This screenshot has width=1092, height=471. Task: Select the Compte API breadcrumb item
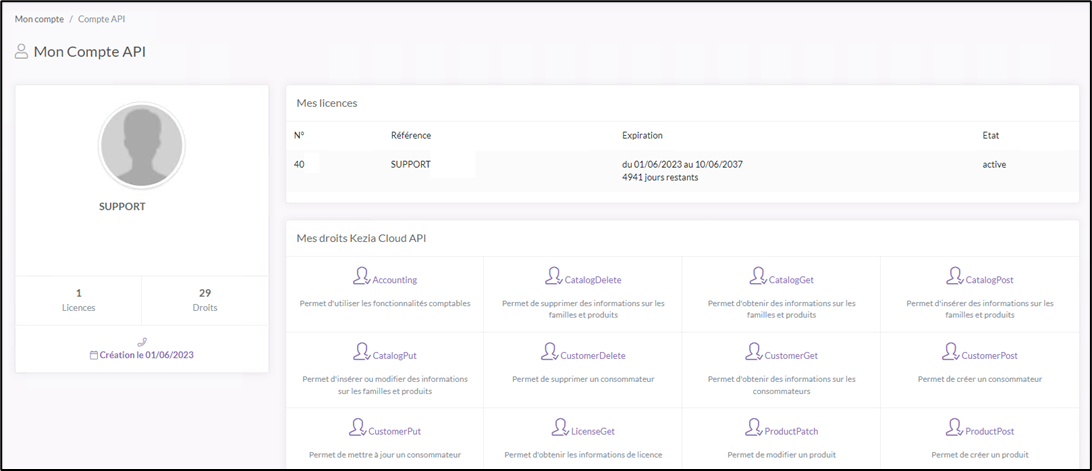click(x=102, y=19)
